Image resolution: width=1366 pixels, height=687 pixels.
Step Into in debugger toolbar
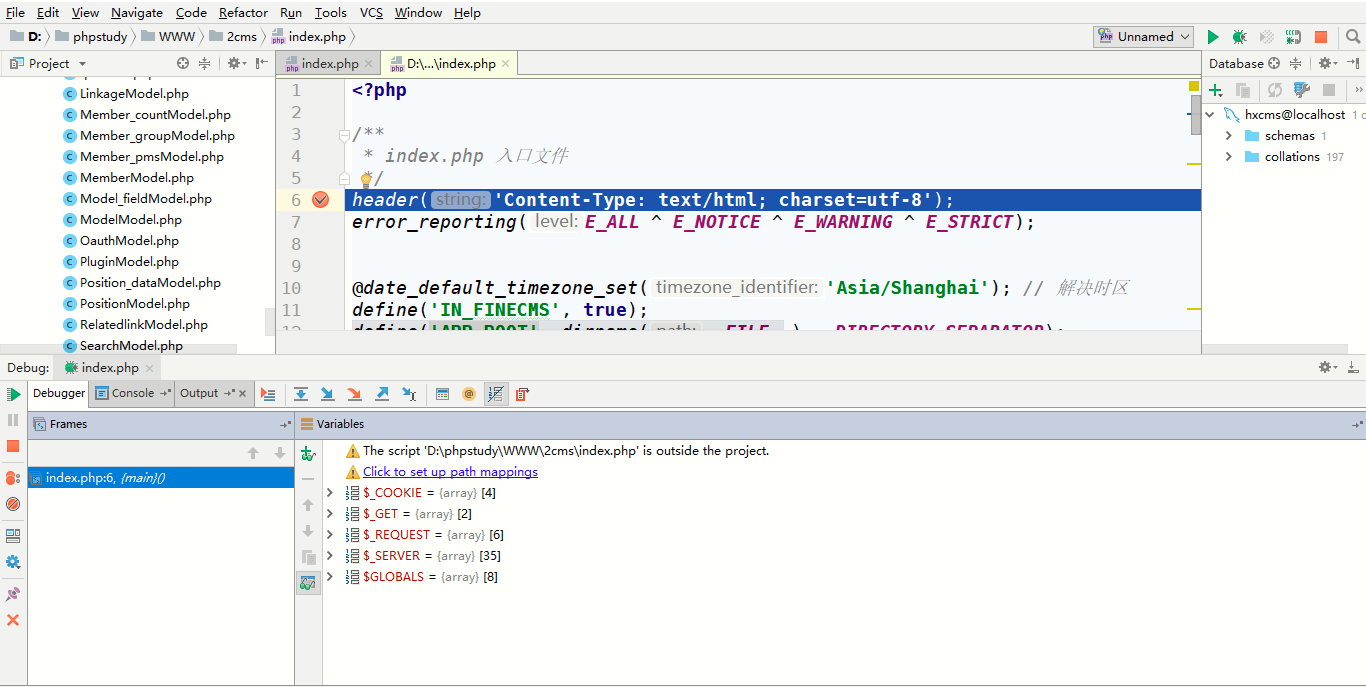click(327, 394)
